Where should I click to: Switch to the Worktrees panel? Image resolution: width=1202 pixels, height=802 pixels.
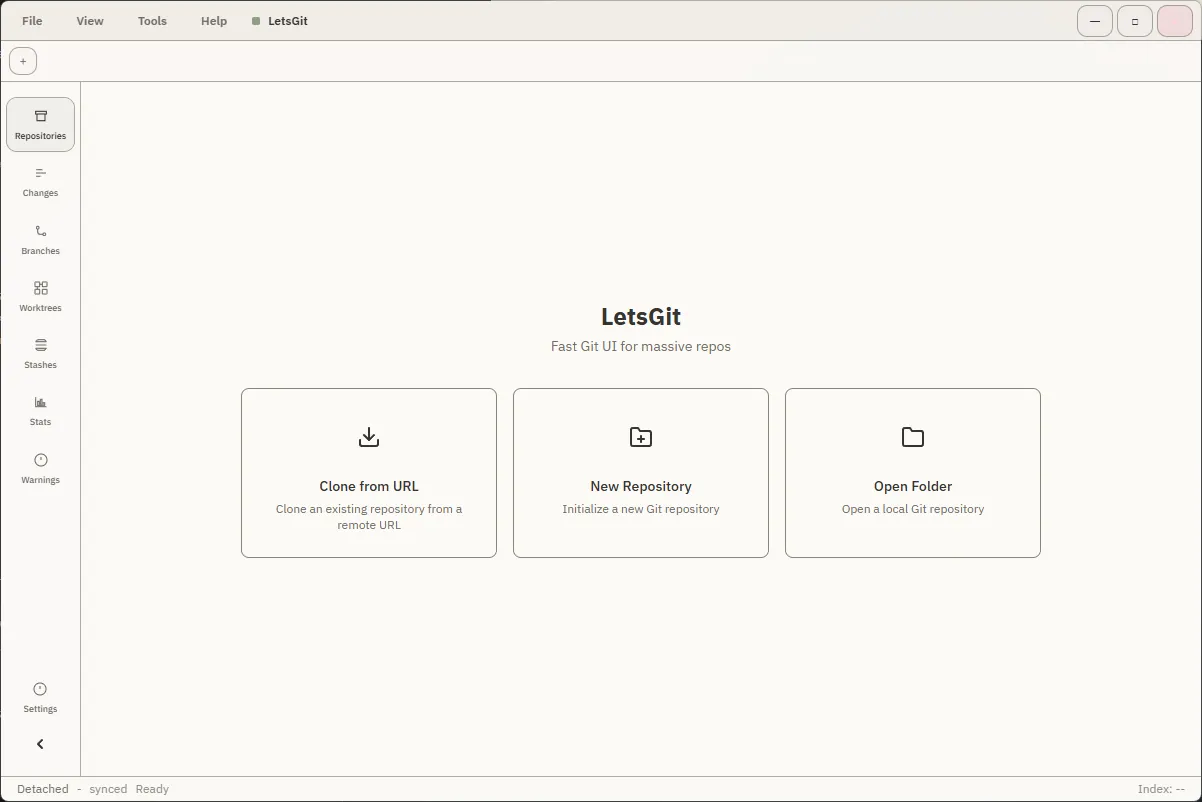(40, 296)
